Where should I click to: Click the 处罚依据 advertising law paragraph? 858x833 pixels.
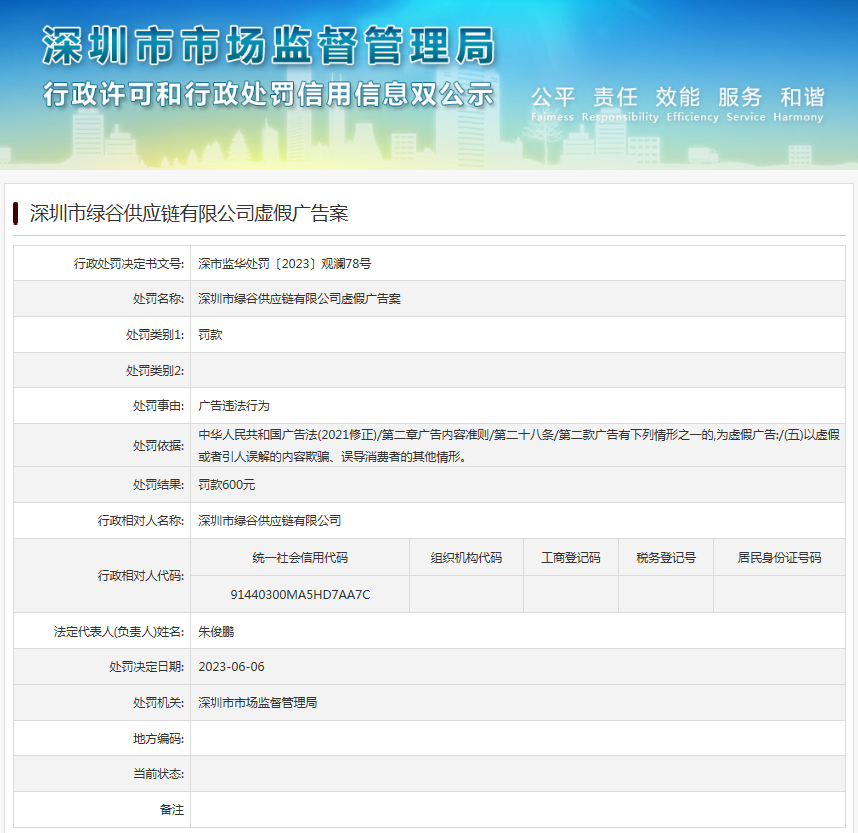click(x=517, y=445)
